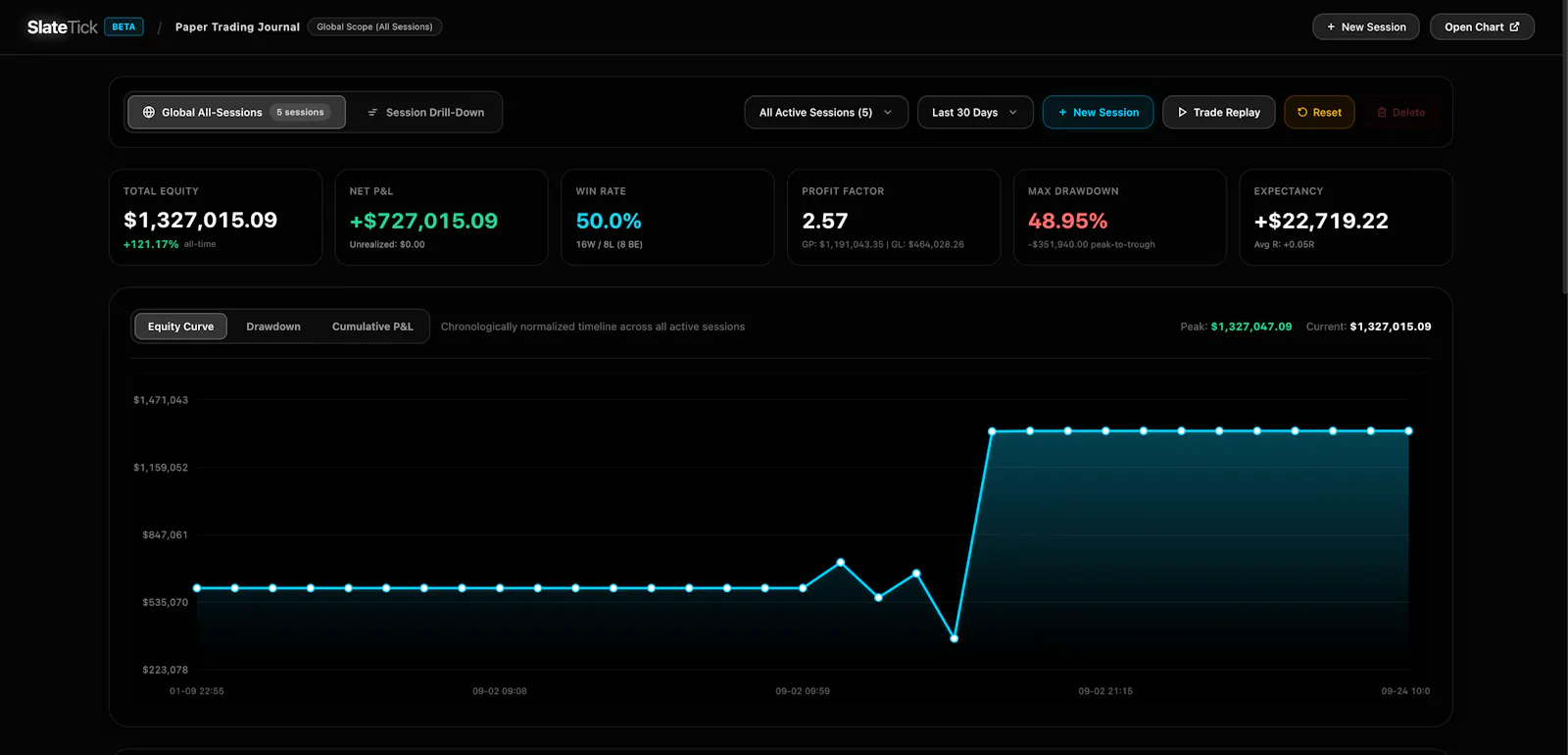
Task: Click the globe icon in Global All-Sessions
Action: pos(149,113)
